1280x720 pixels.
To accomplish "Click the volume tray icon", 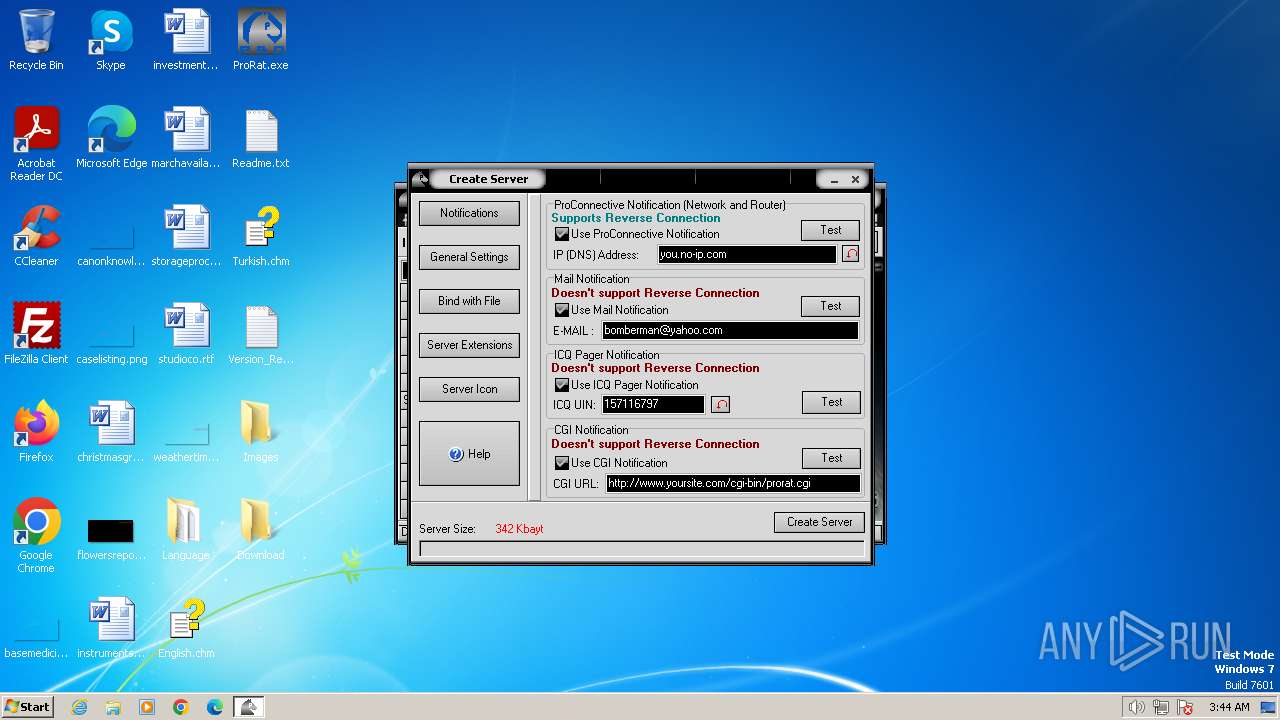I will point(1137,707).
